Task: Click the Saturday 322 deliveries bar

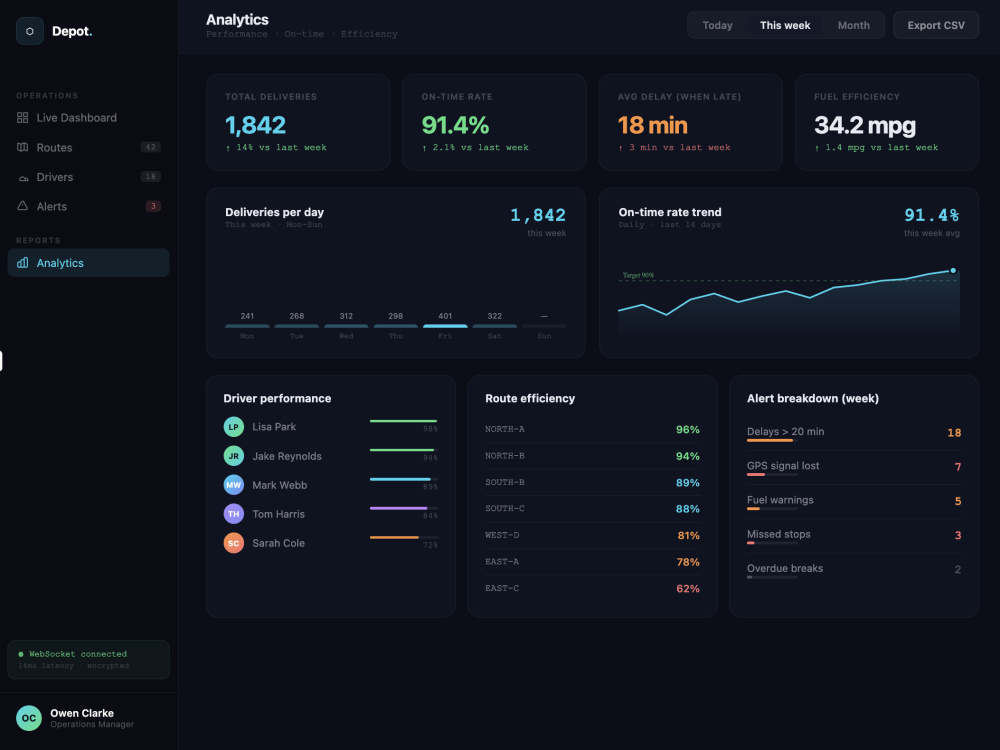Action: click(x=494, y=326)
